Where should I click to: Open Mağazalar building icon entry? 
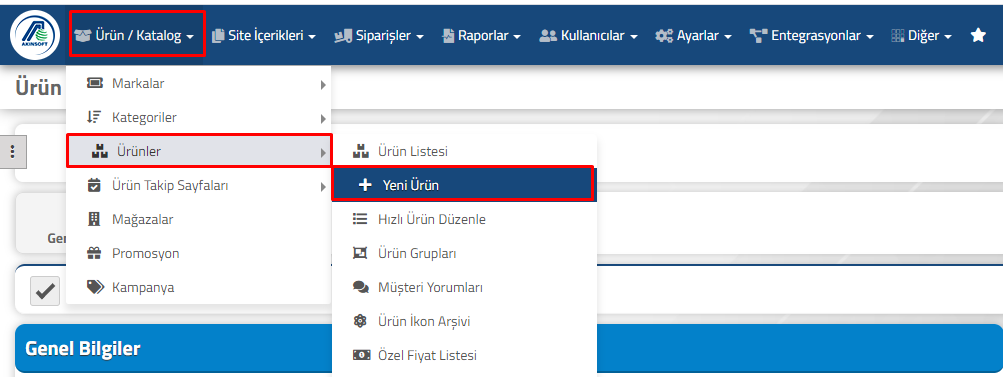pyautogui.click(x=94, y=220)
